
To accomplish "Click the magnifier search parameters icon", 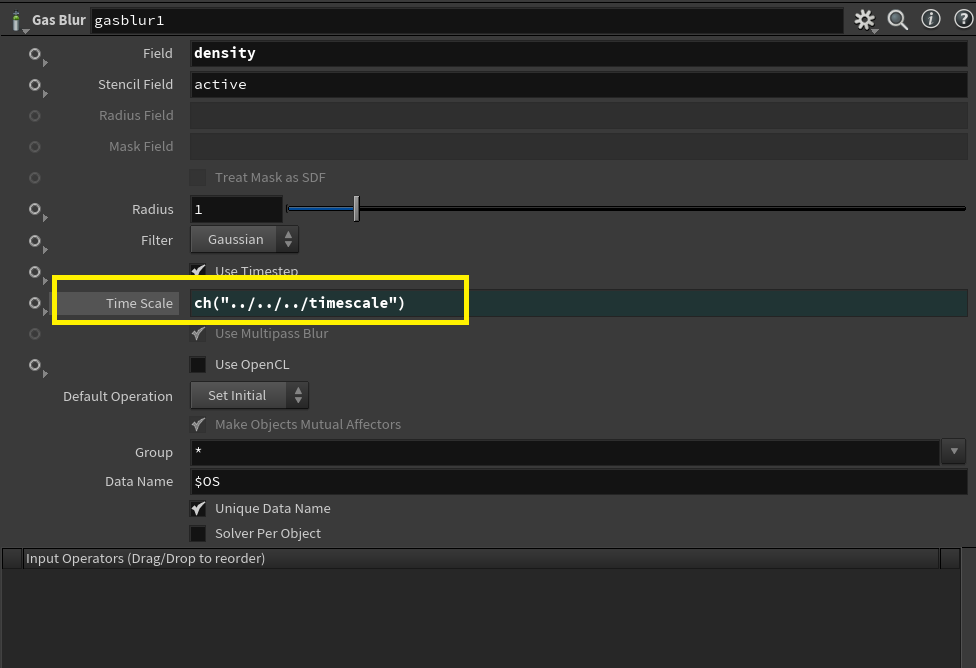I will [898, 20].
